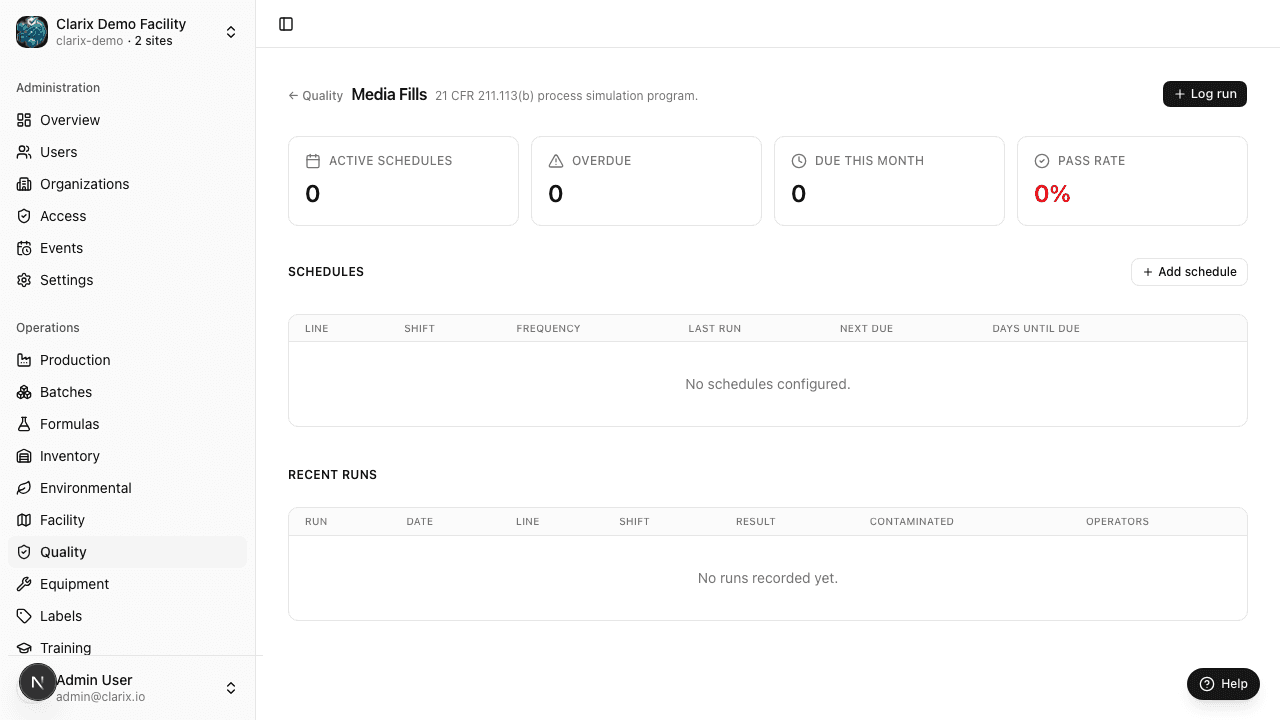Viewport: 1280px width, 720px height.
Task: Select the Overdue stat card
Action: click(x=646, y=181)
